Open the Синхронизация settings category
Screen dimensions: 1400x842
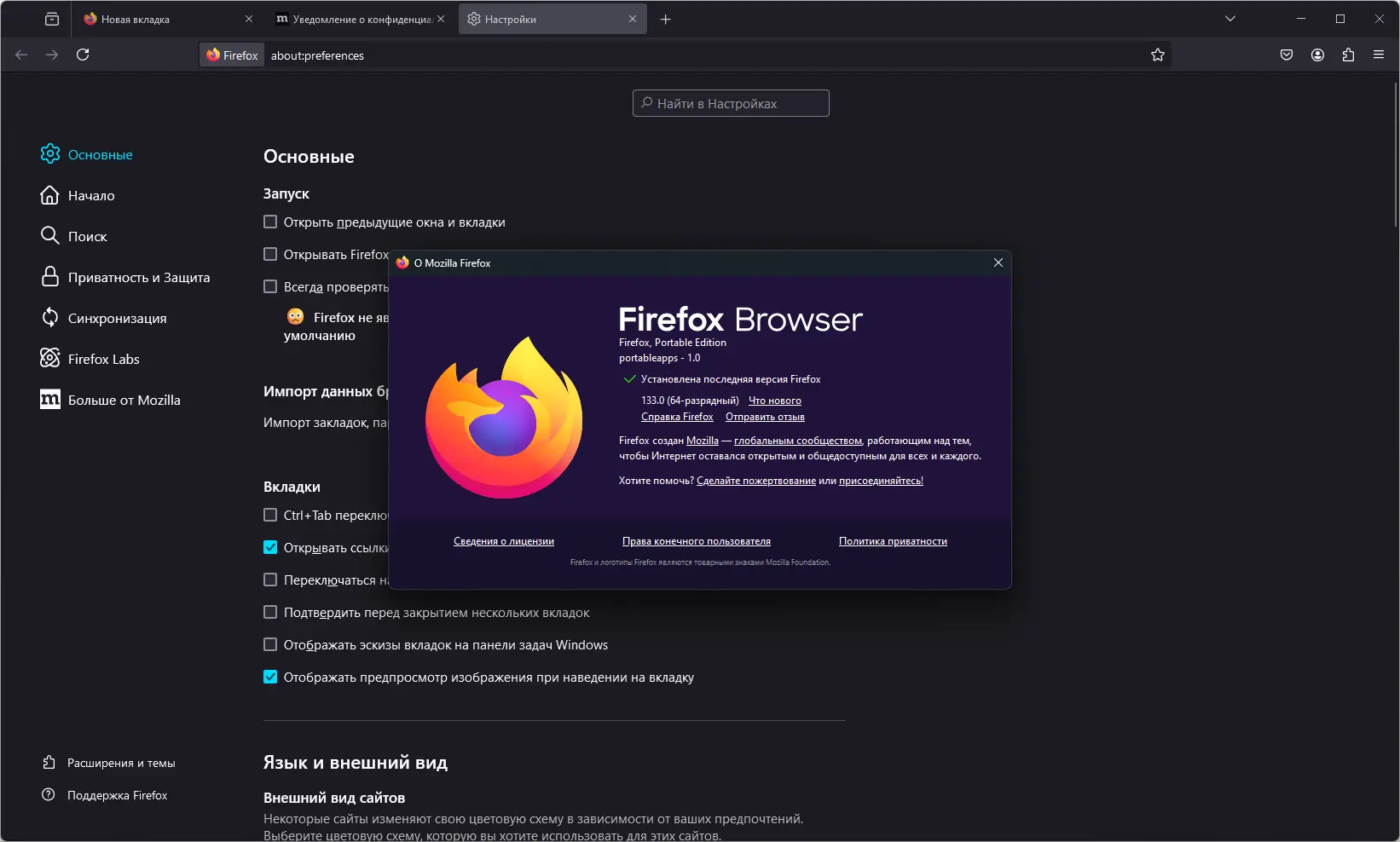[104, 318]
